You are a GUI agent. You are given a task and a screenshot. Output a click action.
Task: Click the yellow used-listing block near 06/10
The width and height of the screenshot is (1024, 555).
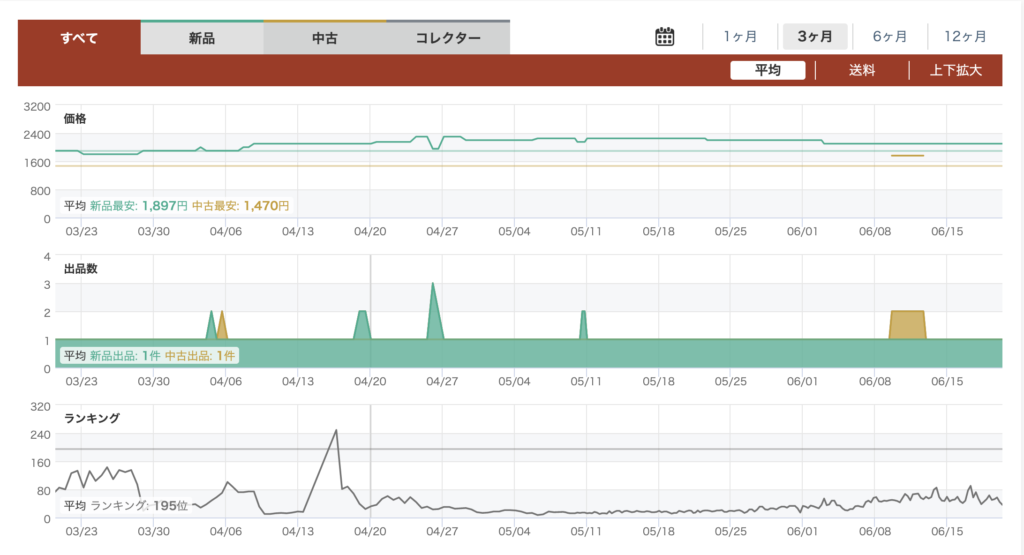click(x=907, y=325)
